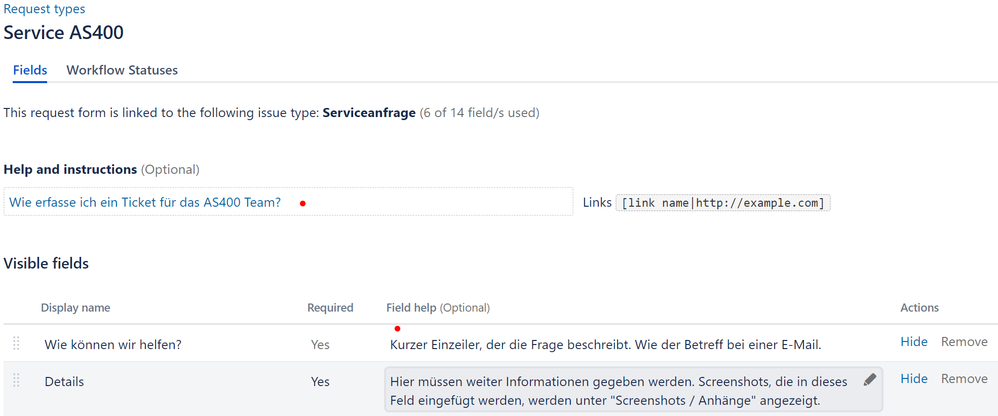This screenshot has width=998, height=416.
Task: Click the link name example.com syntax hint
Action: (723, 203)
